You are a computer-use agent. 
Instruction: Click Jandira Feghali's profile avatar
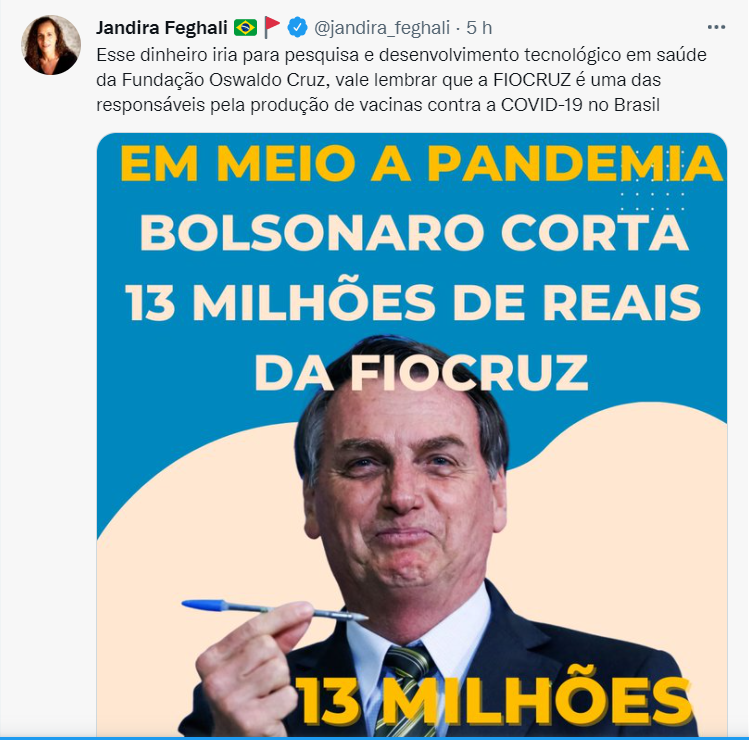pyautogui.click(x=51, y=45)
